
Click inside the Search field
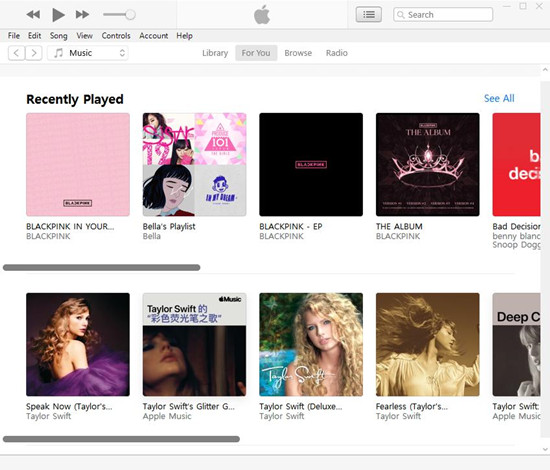(x=443, y=15)
